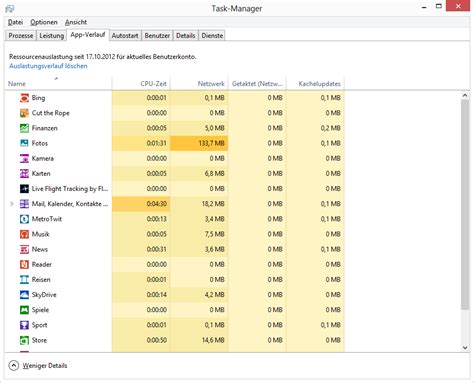Viewport: 474px width, 383px height.
Task: Click the Musik app icon
Action: click(x=24, y=234)
